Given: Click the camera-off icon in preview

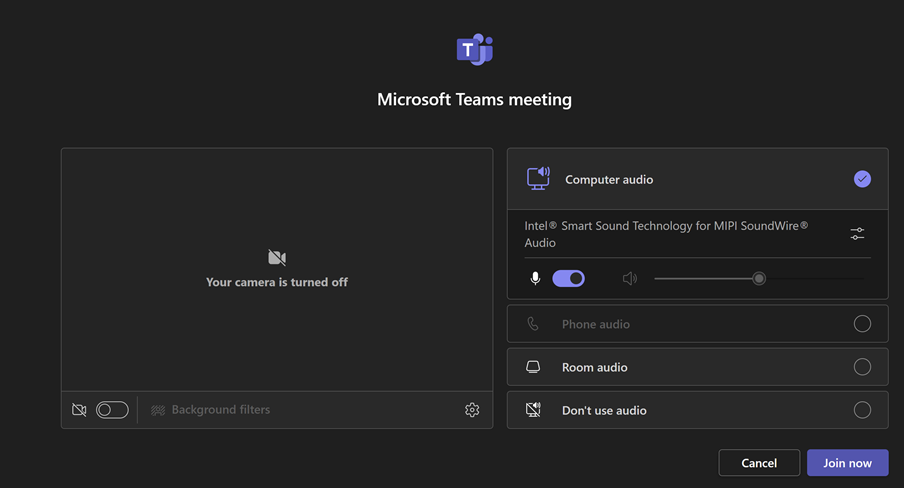Looking at the screenshot, I should [x=277, y=257].
